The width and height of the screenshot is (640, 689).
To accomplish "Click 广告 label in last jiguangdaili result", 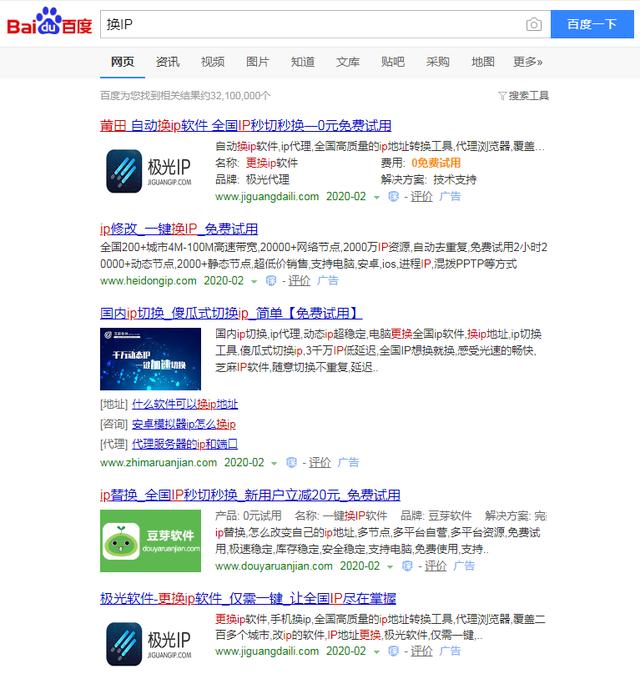I will tap(450, 651).
